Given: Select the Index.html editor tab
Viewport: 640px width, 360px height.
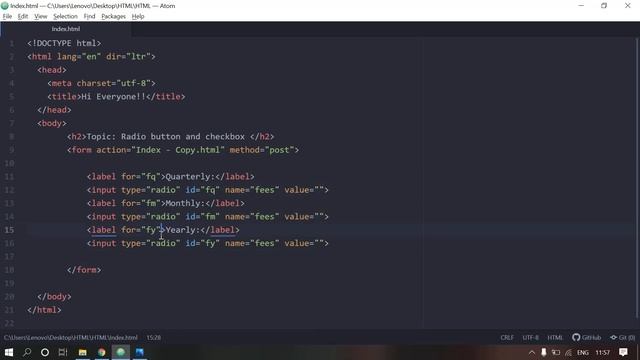Looking at the screenshot, I should click(66, 29).
